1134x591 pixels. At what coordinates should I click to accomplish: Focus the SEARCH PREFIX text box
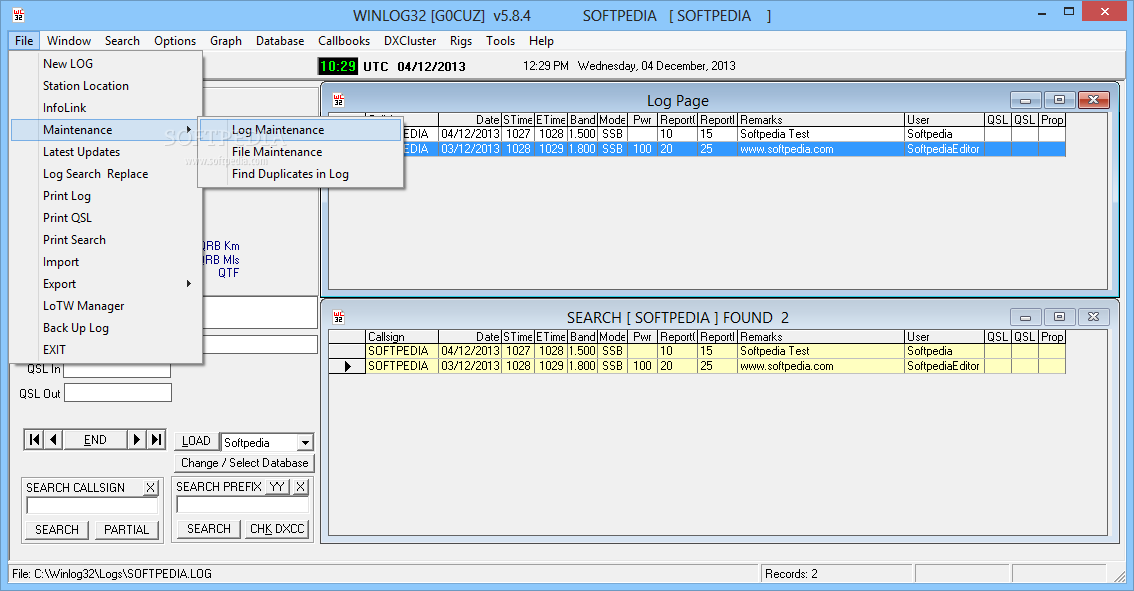point(242,505)
